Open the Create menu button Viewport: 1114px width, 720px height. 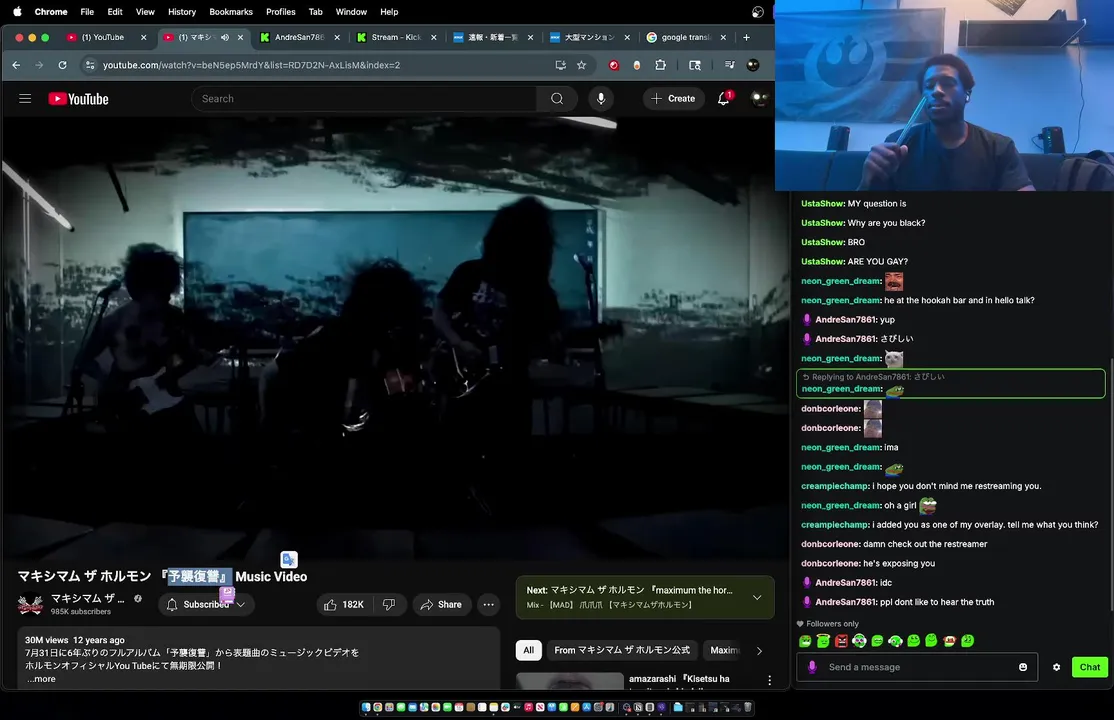pos(673,99)
